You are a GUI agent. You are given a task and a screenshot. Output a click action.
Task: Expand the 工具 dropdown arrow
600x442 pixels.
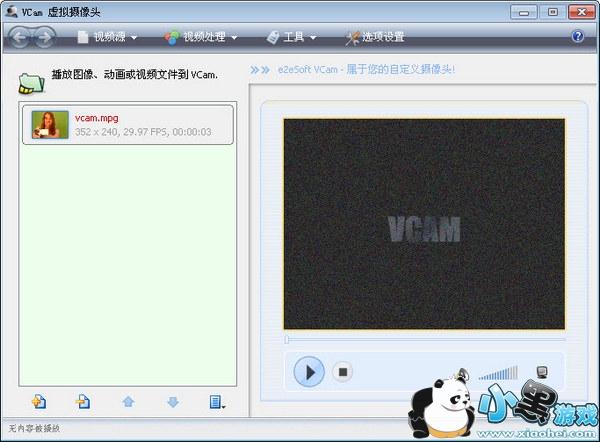[x=313, y=38]
